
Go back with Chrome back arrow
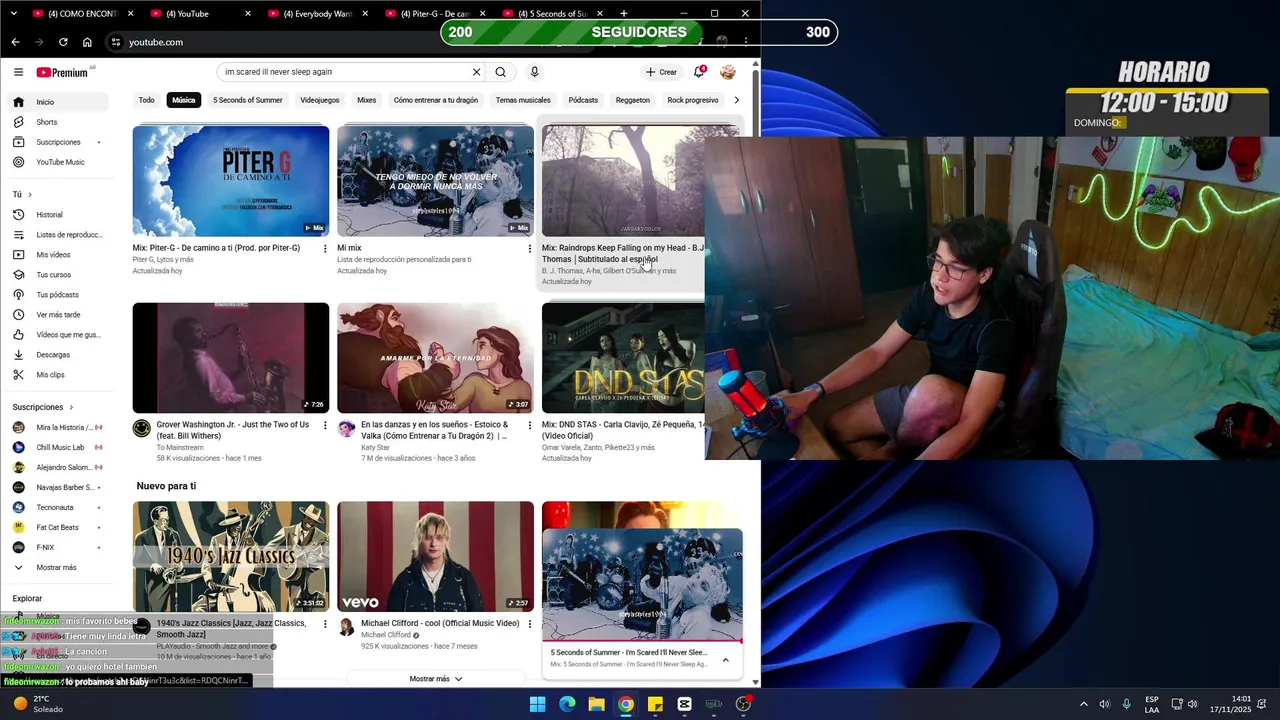coord(15,42)
